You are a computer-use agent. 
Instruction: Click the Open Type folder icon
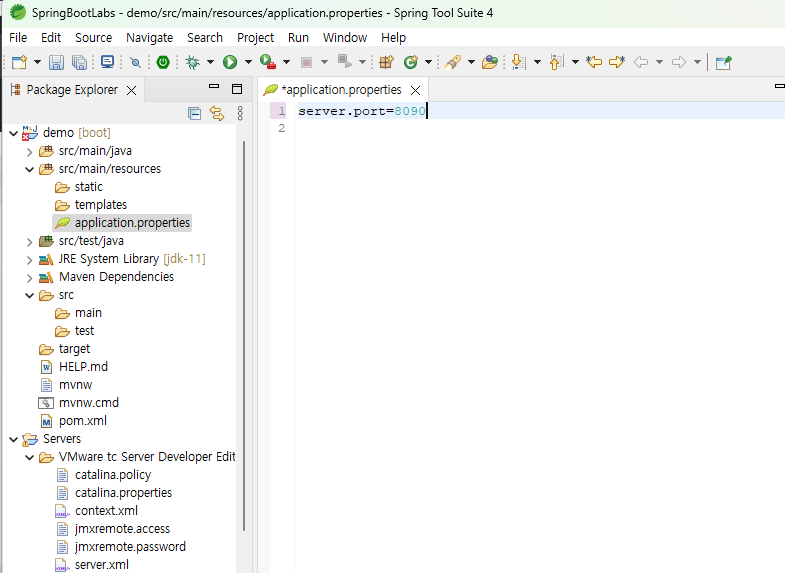coord(490,62)
